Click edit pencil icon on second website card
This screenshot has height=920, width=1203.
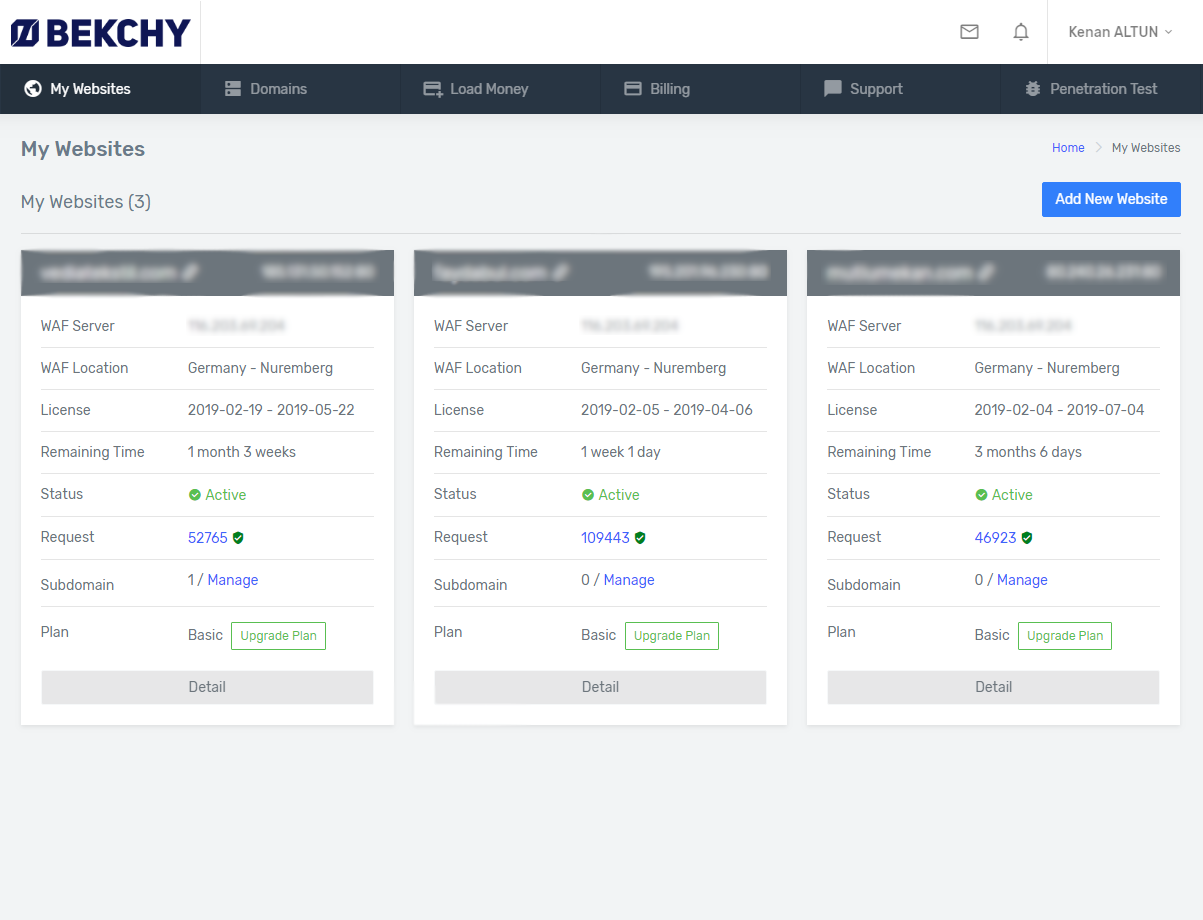562,272
